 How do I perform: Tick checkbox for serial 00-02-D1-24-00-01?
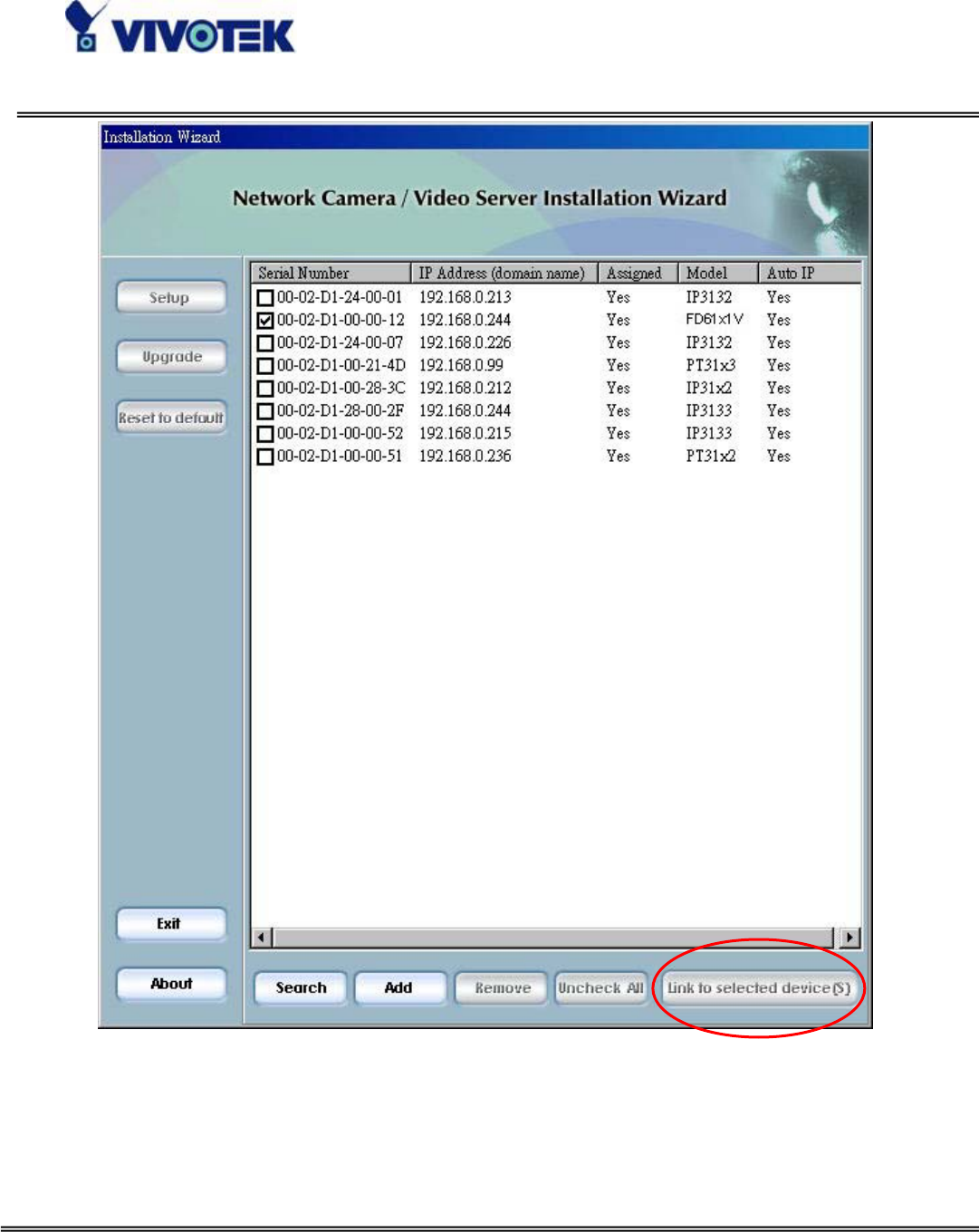265,297
